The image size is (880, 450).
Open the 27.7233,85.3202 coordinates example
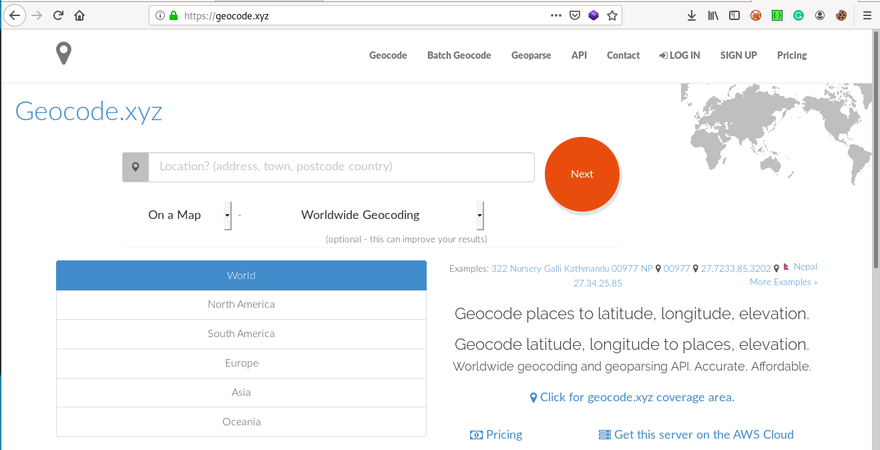click(x=736, y=269)
